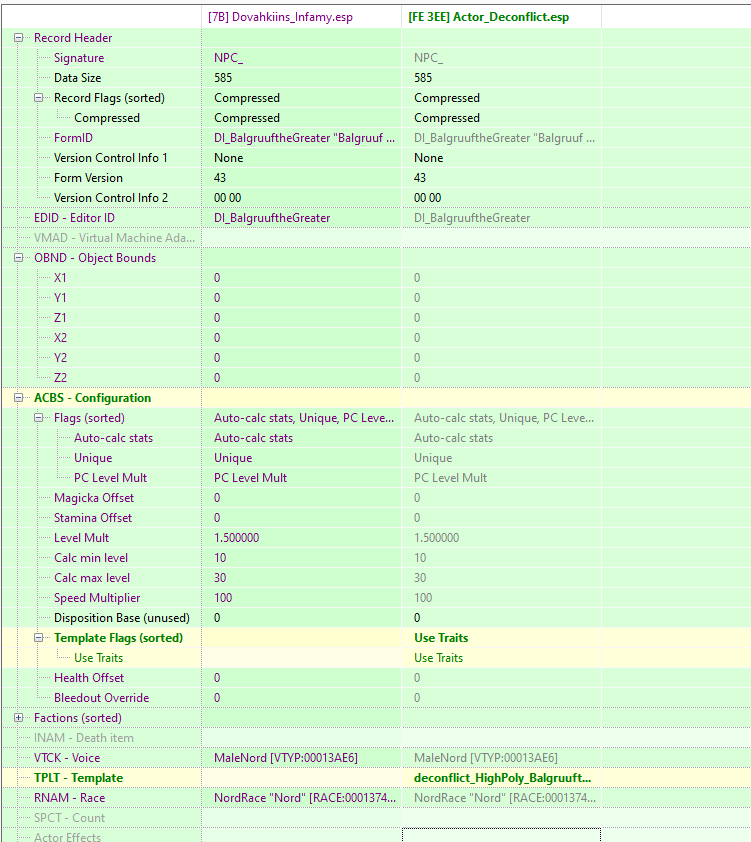The image size is (751, 842).
Task: Select the FormID row label
Action: pyautogui.click(x=73, y=138)
